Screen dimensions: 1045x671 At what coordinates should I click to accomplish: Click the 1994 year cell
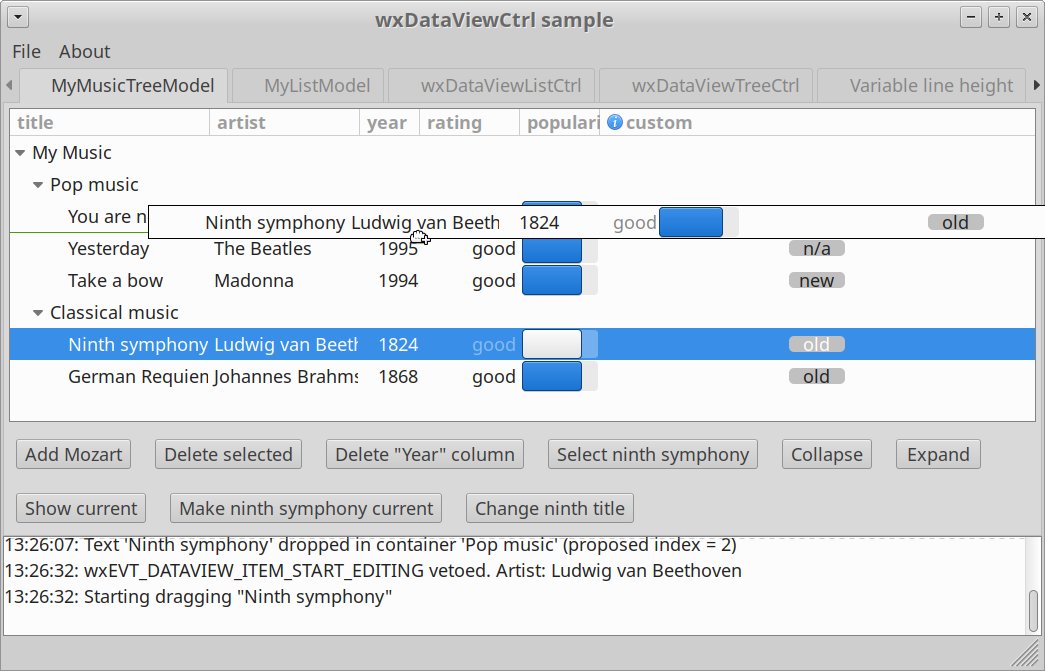point(398,281)
